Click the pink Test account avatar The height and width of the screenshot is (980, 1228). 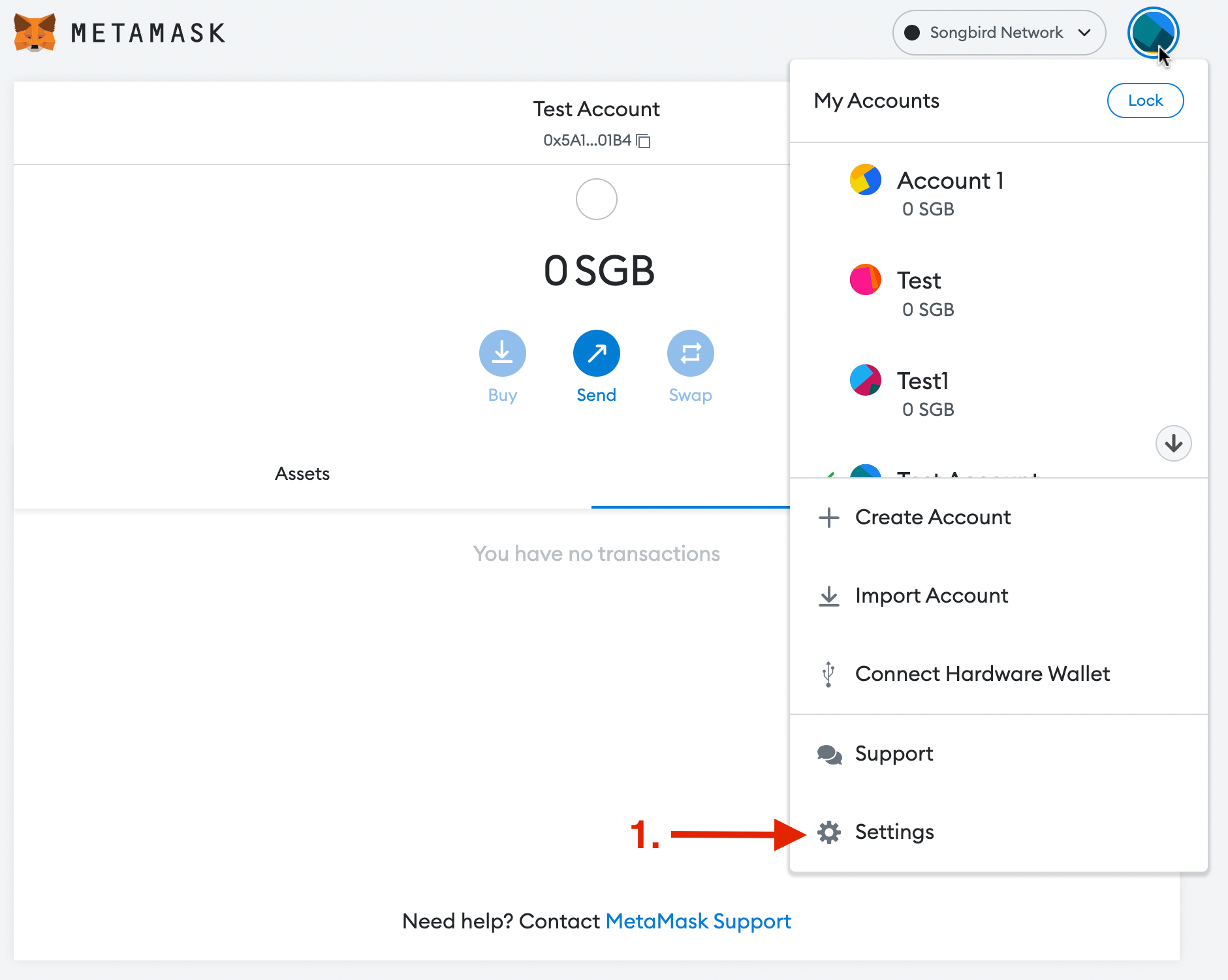click(866, 279)
